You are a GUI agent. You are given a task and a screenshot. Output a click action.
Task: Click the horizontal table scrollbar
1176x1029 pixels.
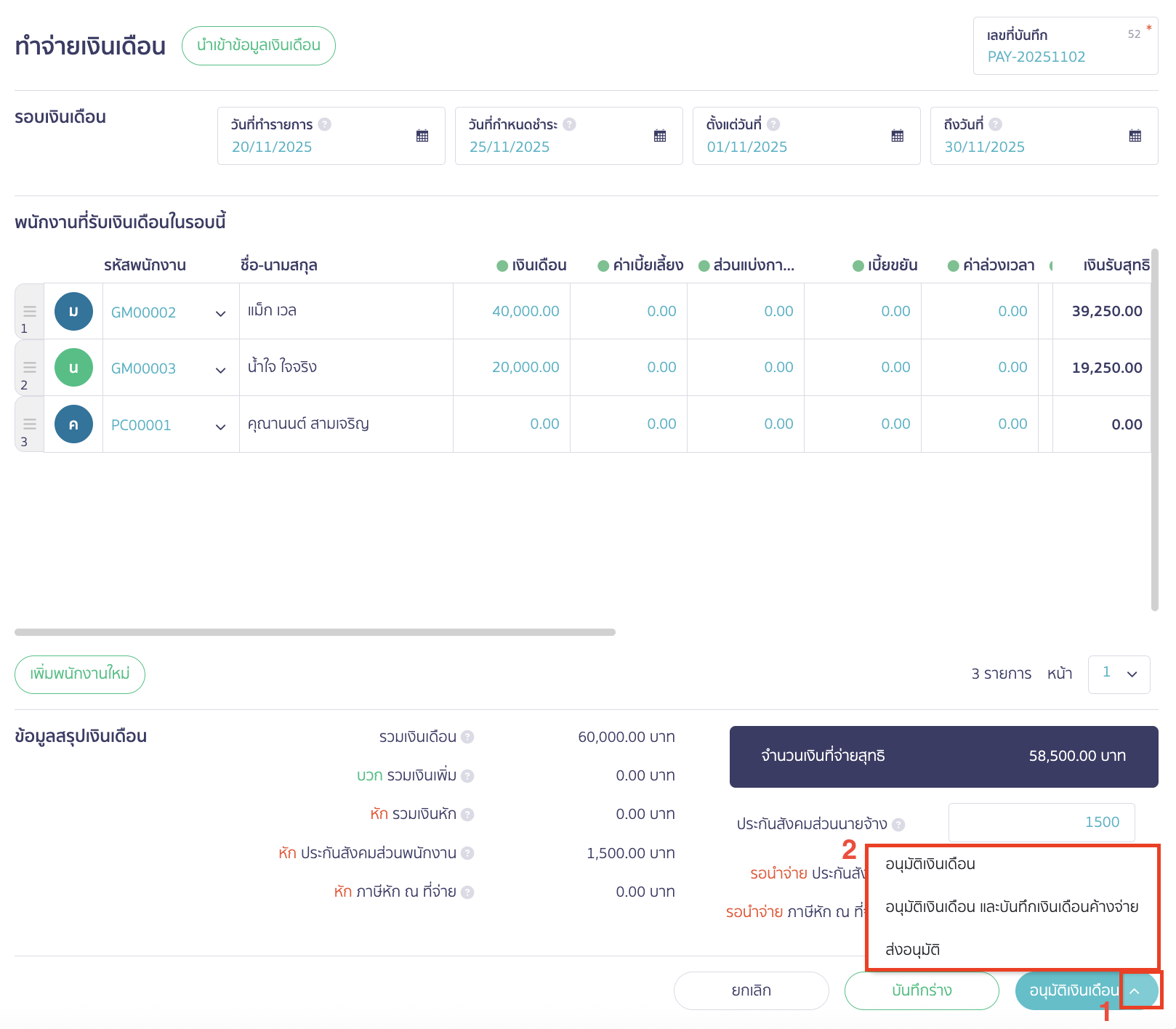coord(315,632)
